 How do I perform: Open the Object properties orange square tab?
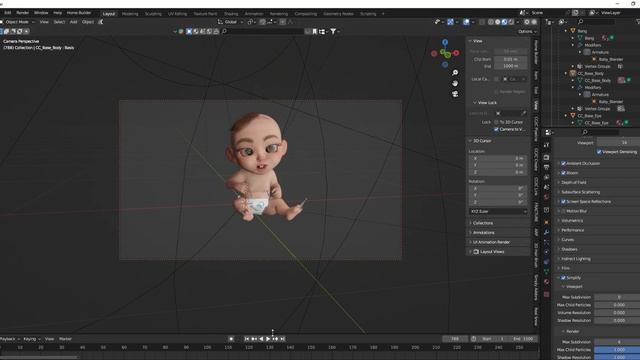click(547, 222)
